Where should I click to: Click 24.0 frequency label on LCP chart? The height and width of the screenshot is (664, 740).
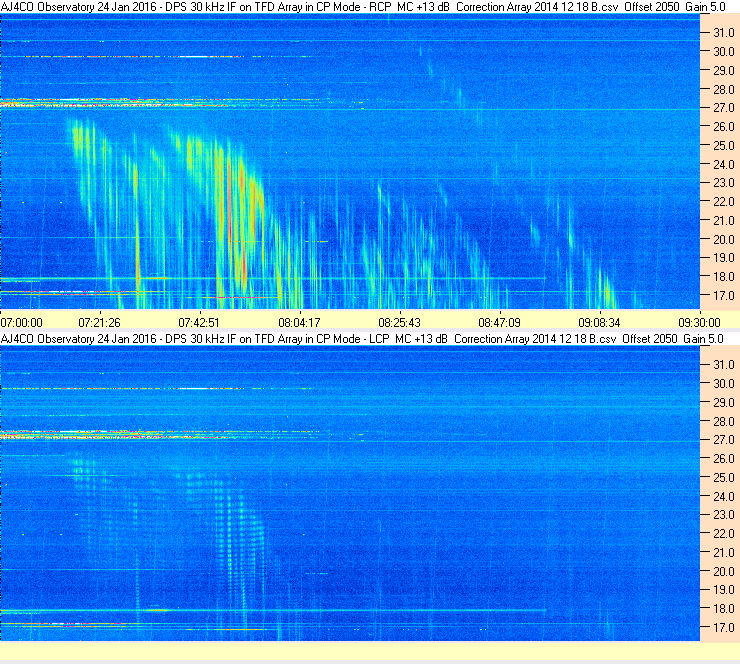tap(724, 496)
